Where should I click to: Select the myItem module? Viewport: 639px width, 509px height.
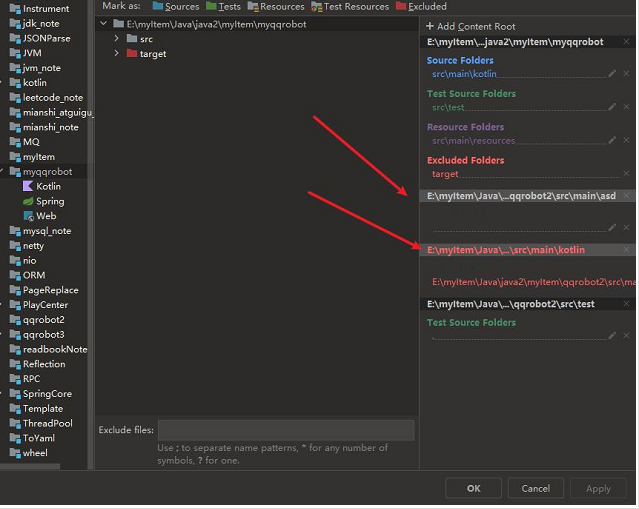(x=32, y=156)
